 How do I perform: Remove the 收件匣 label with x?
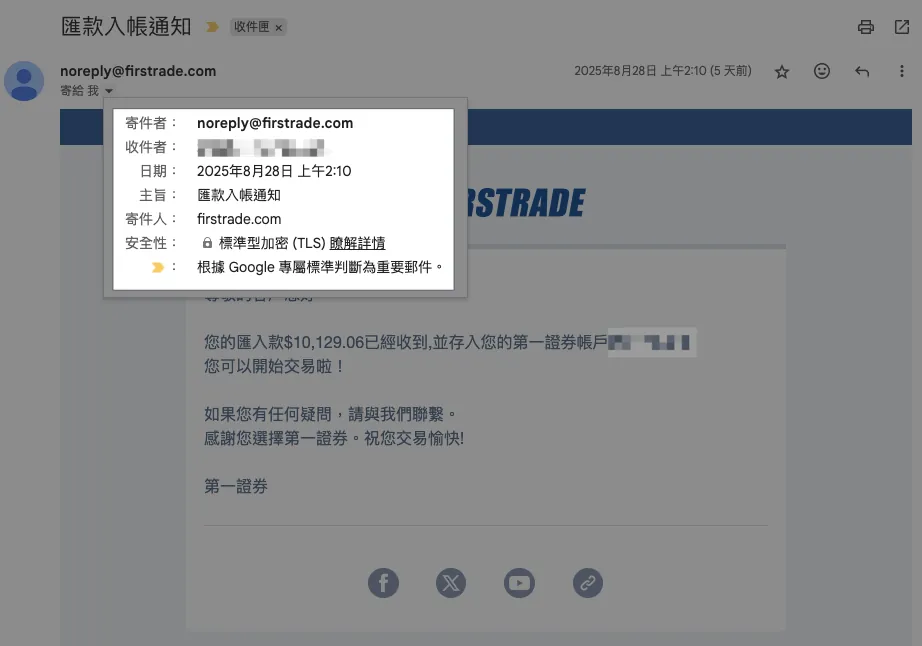coord(278,27)
